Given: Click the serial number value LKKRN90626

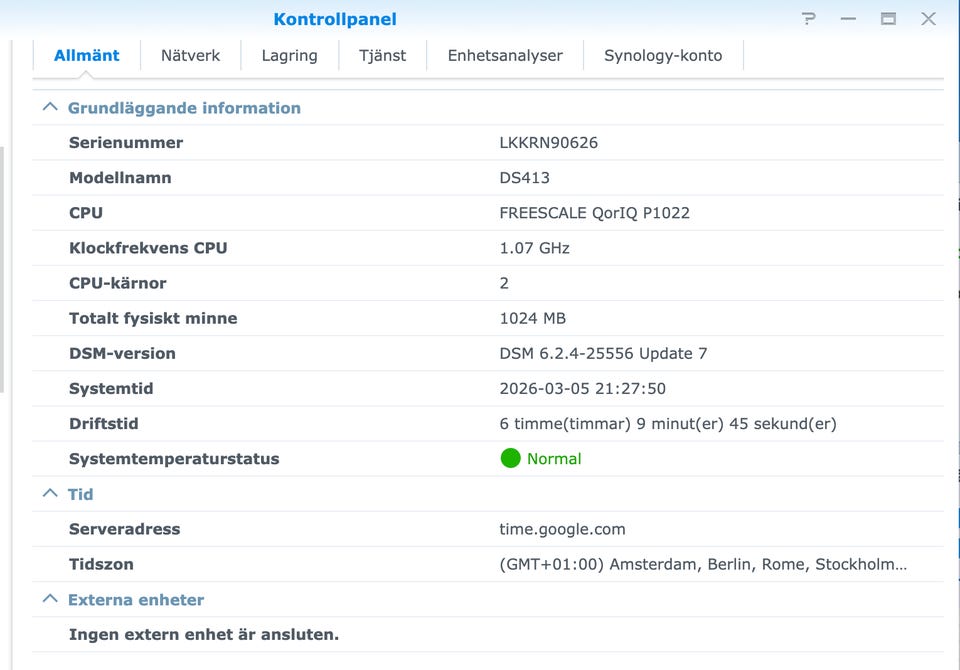Looking at the screenshot, I should (x=548, y=143).
